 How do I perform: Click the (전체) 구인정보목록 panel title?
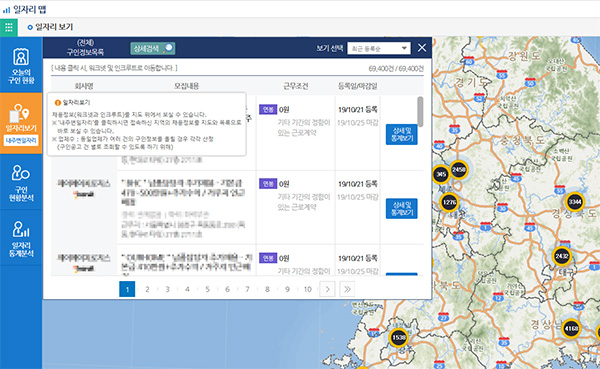pyautogui.click(x=85, y=48)
